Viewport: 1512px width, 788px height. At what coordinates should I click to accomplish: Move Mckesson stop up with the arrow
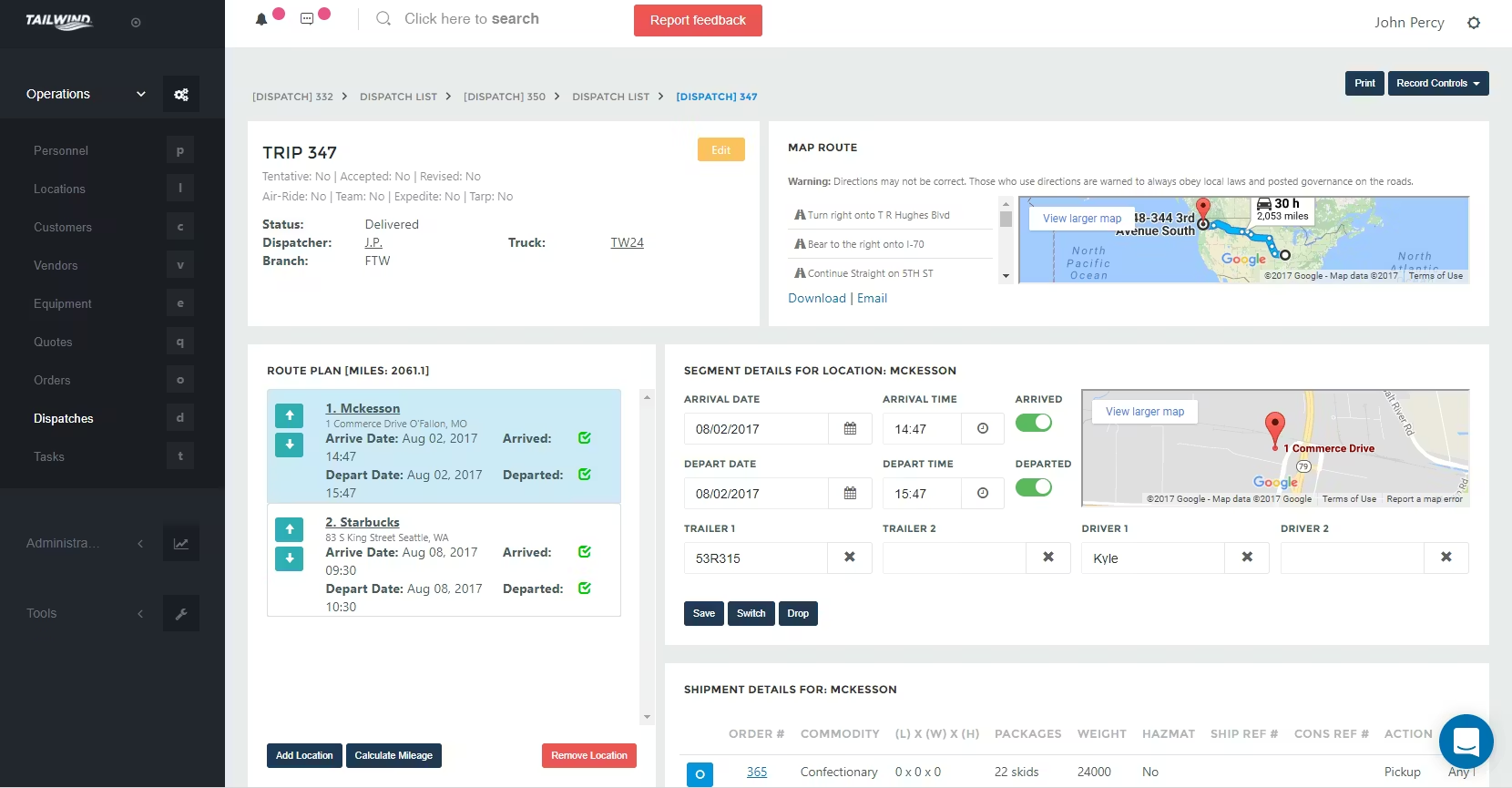tap(290, 415)
